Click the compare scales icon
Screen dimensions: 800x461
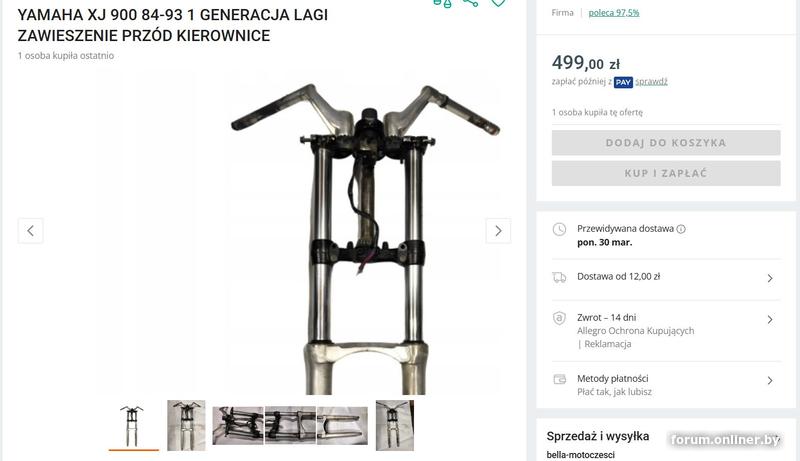(x=442, y=3)
